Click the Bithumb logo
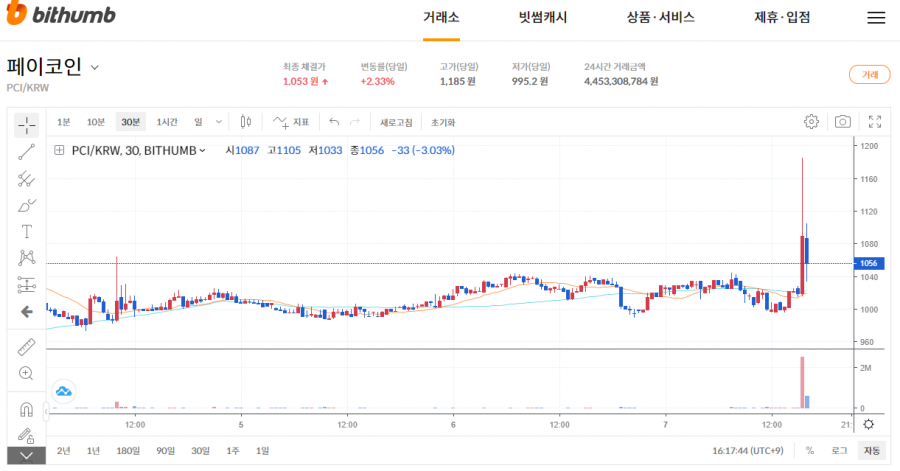 [x=61, y=14]
